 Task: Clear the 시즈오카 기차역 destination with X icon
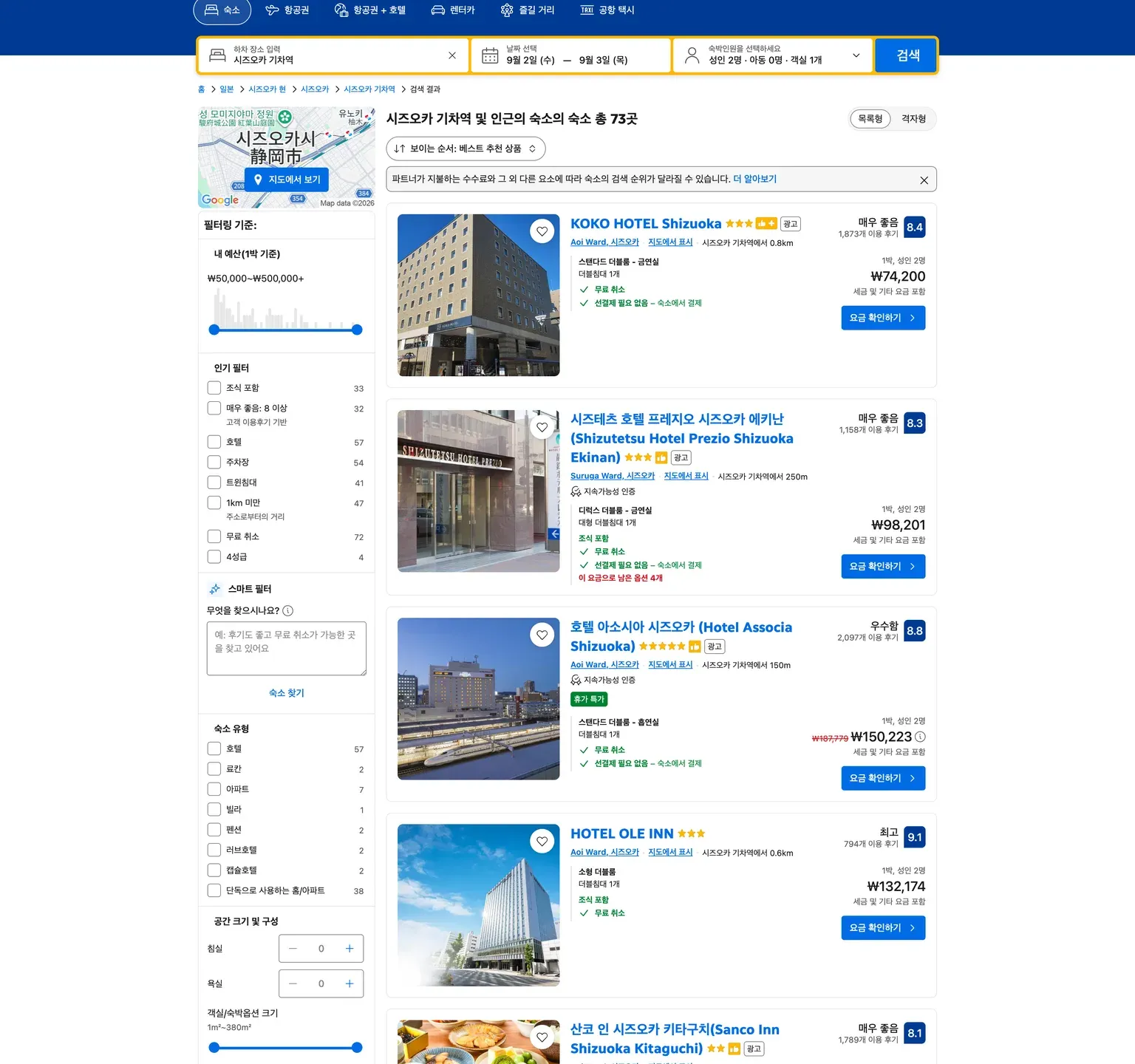point(452,55)
